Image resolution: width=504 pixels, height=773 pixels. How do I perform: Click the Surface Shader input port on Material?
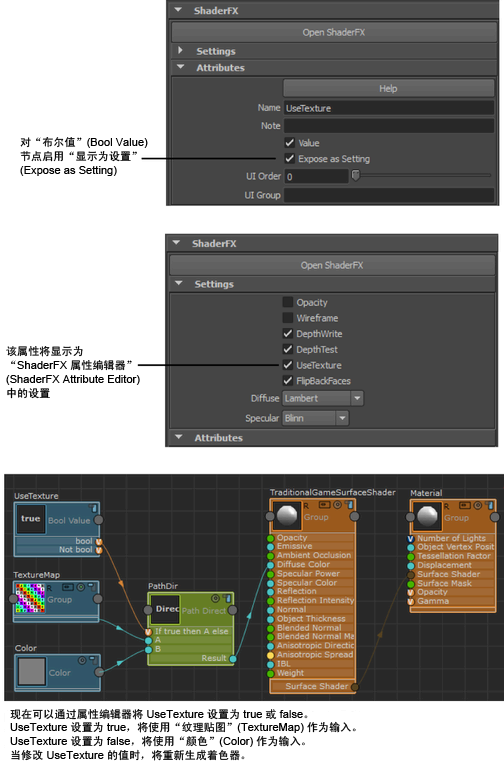pyautogui.click(x=410, y=574)
